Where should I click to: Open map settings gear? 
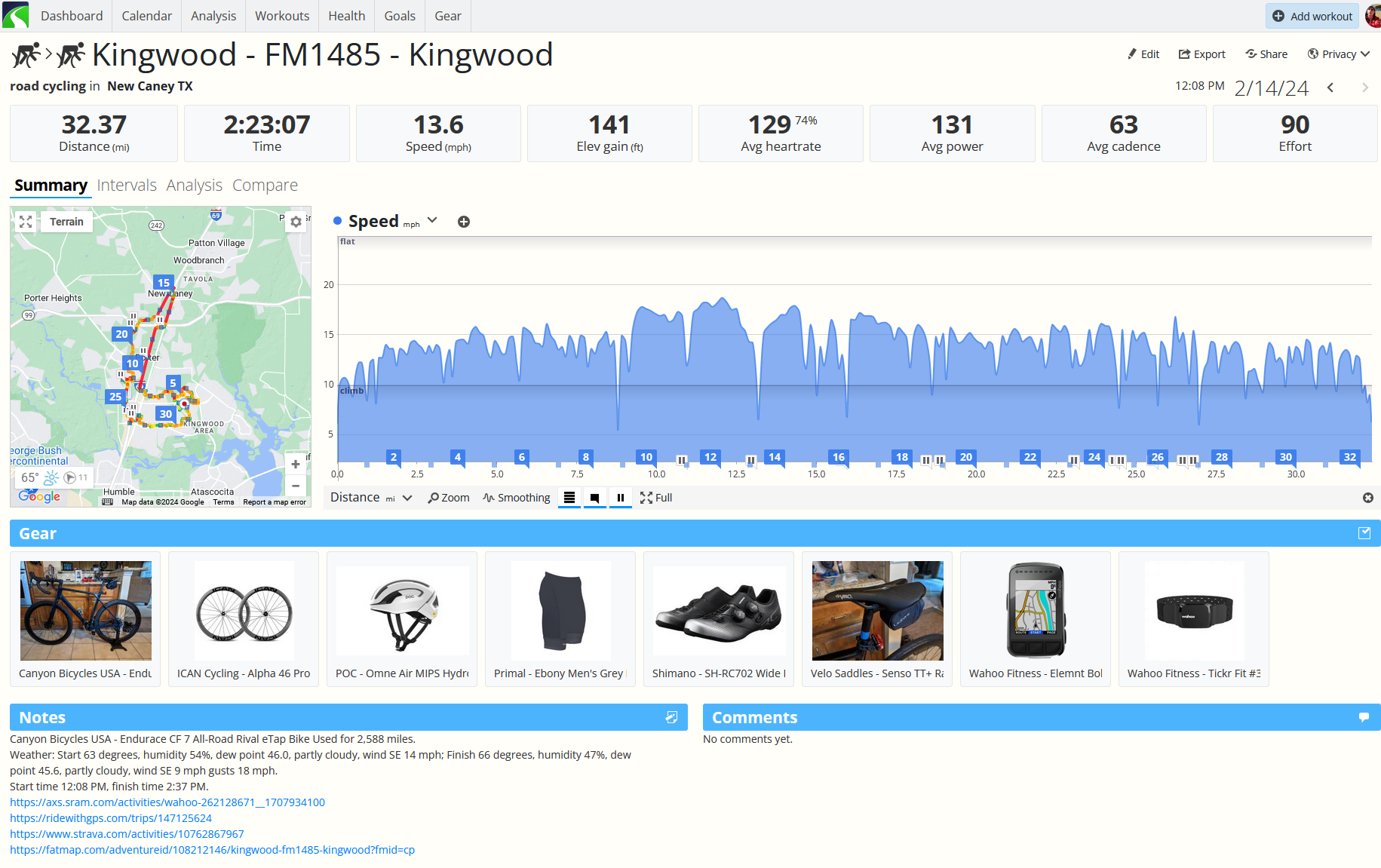click(296, 222)
